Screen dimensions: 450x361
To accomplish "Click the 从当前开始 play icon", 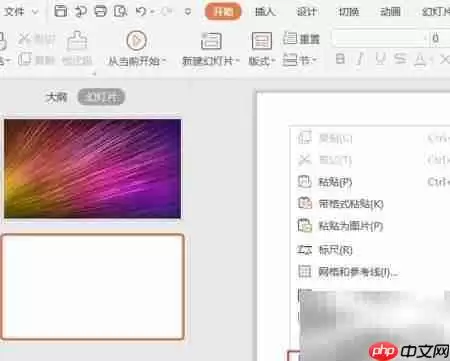I will (x=137, y=41).
